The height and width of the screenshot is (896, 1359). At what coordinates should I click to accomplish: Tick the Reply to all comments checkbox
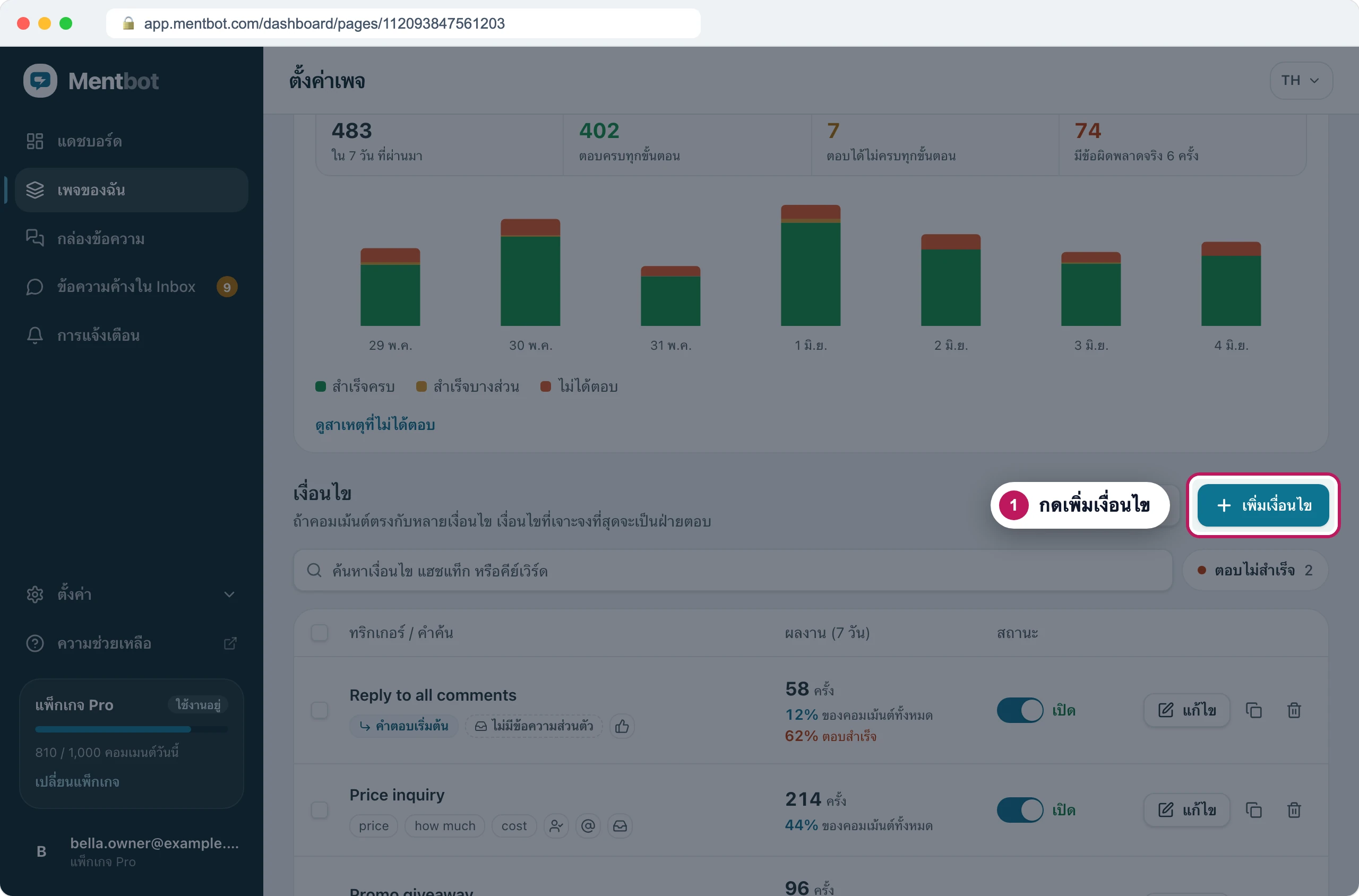(320, 710)
